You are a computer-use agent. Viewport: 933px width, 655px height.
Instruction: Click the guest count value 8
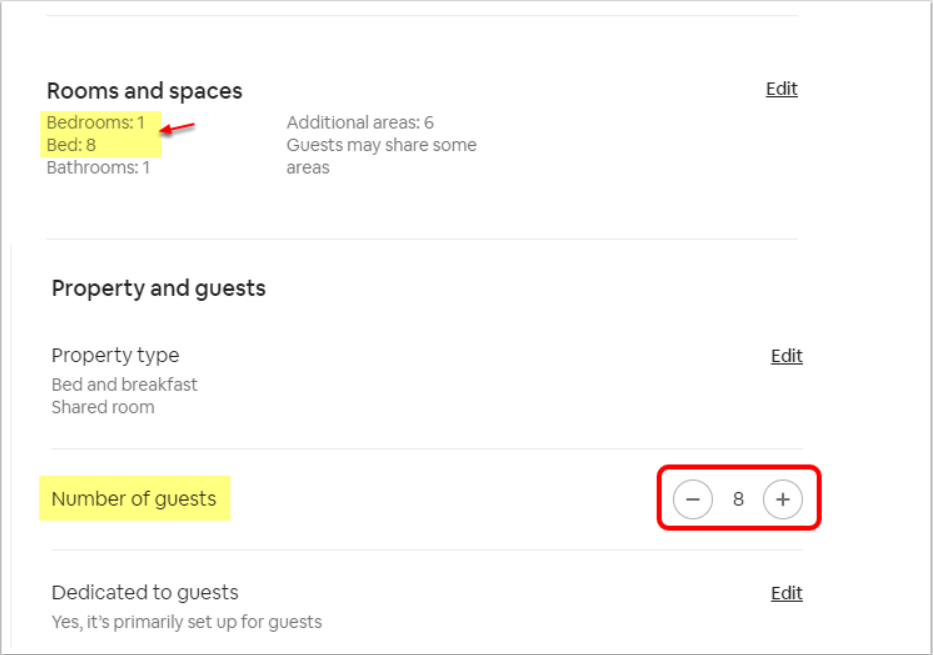738,499
